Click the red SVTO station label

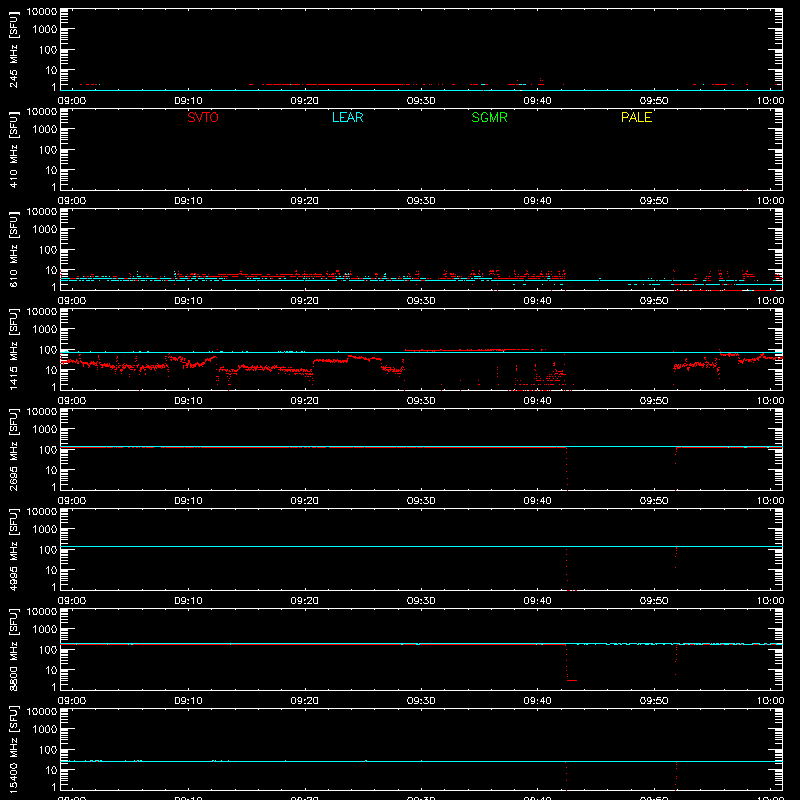tap(203, 117)
